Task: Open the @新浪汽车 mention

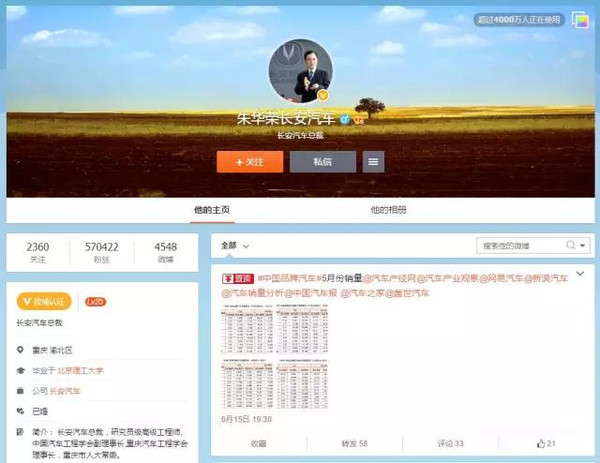Action: (545, 278)
